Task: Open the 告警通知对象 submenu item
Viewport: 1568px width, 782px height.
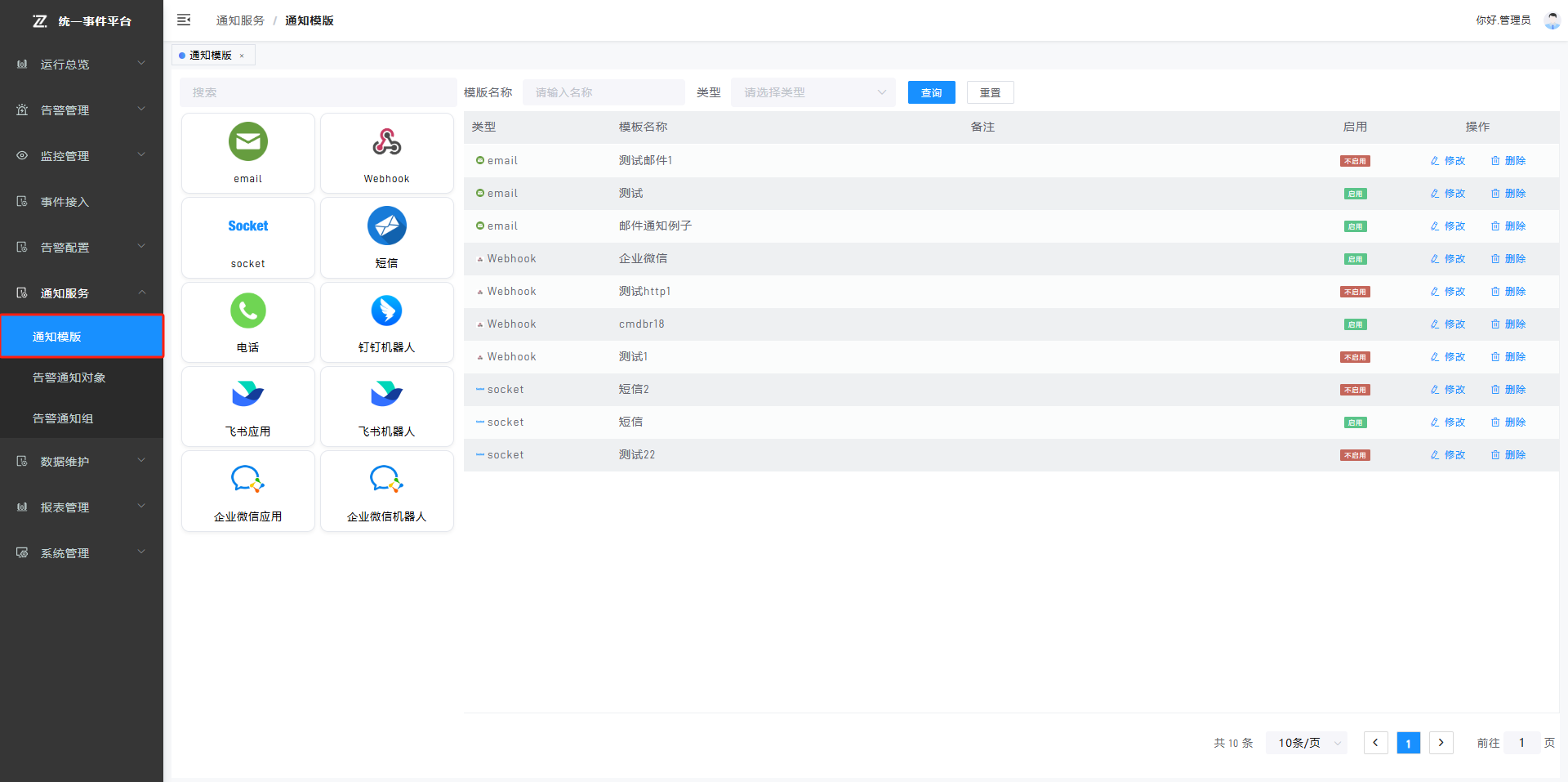Action: click(x=82, y=378)
